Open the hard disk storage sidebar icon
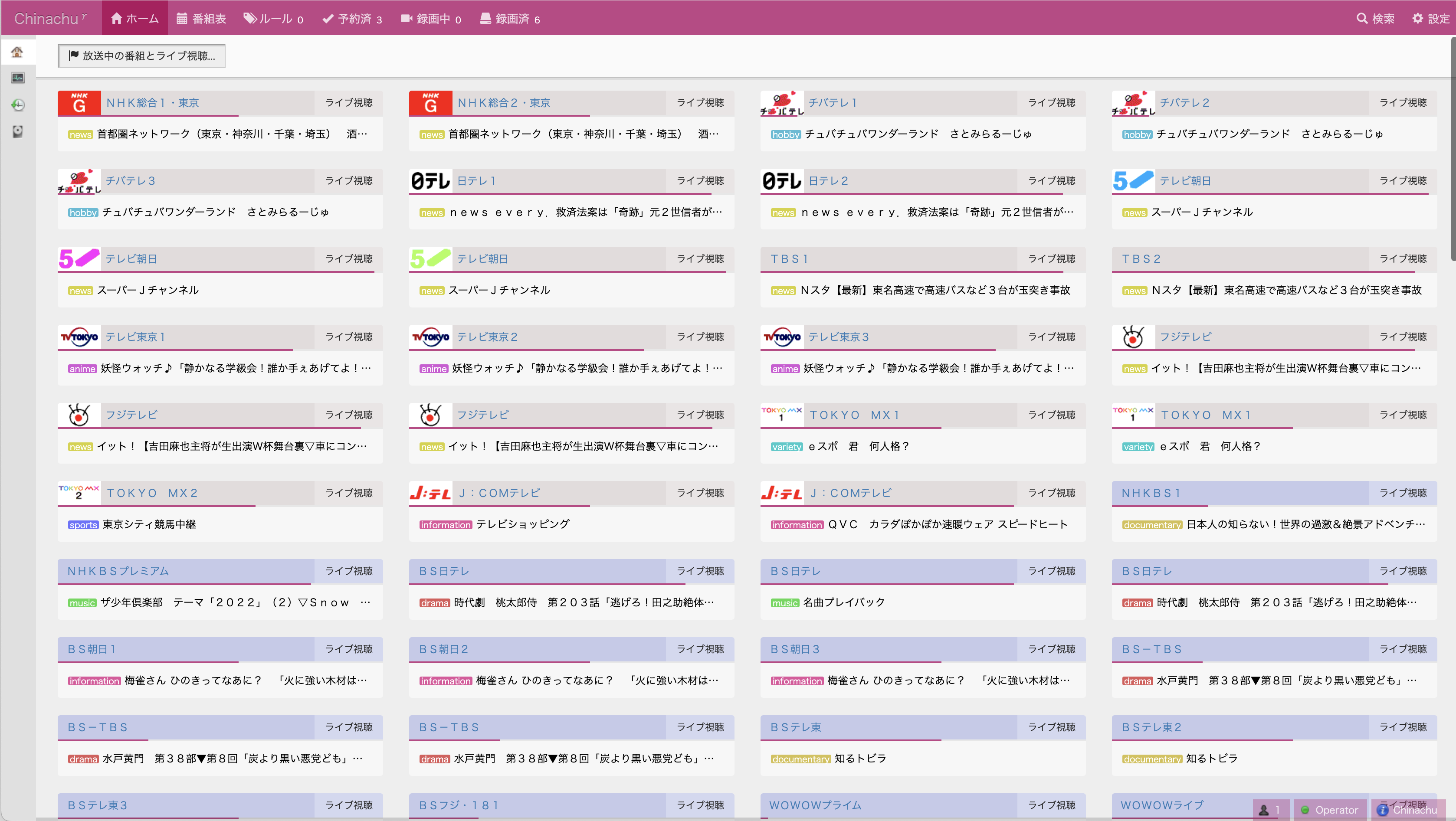Image resolution: width=1456 pixels, height=821 pixels. [x=17, y=132]
